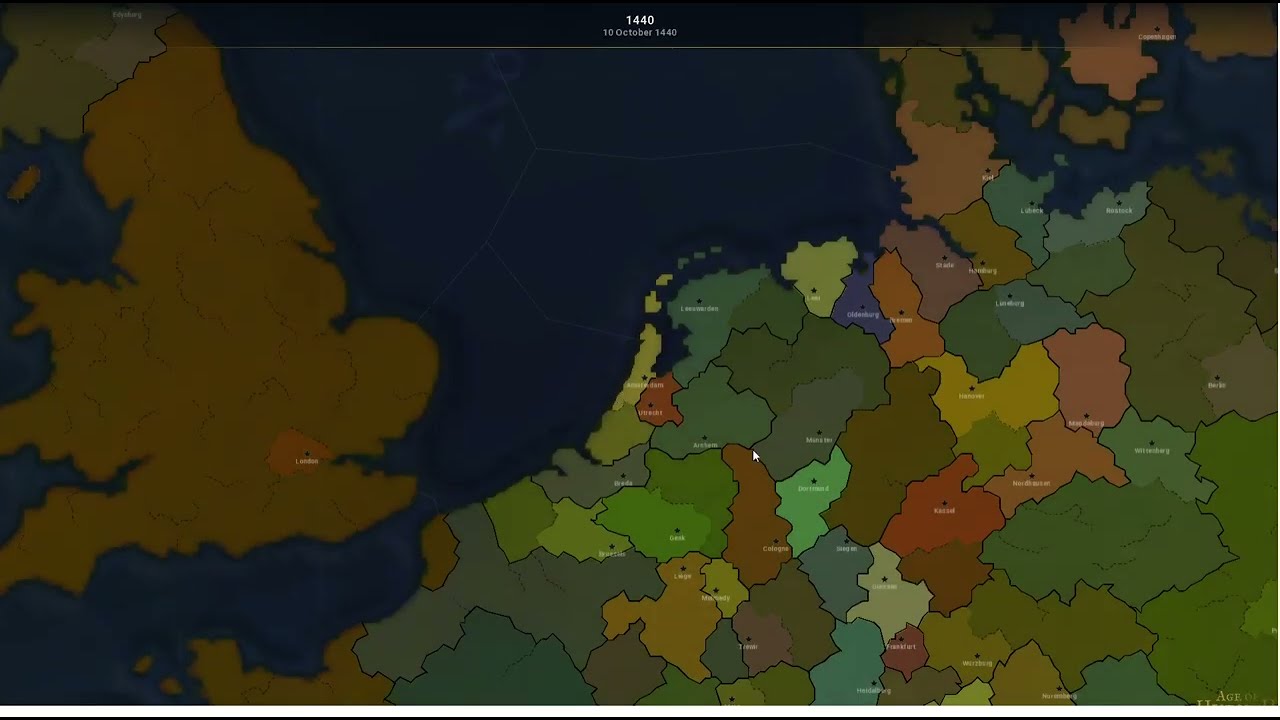The height and width of the screenshot is (720, 1280).
Task: Click the Brussels city label
Action: pos(611,555)
